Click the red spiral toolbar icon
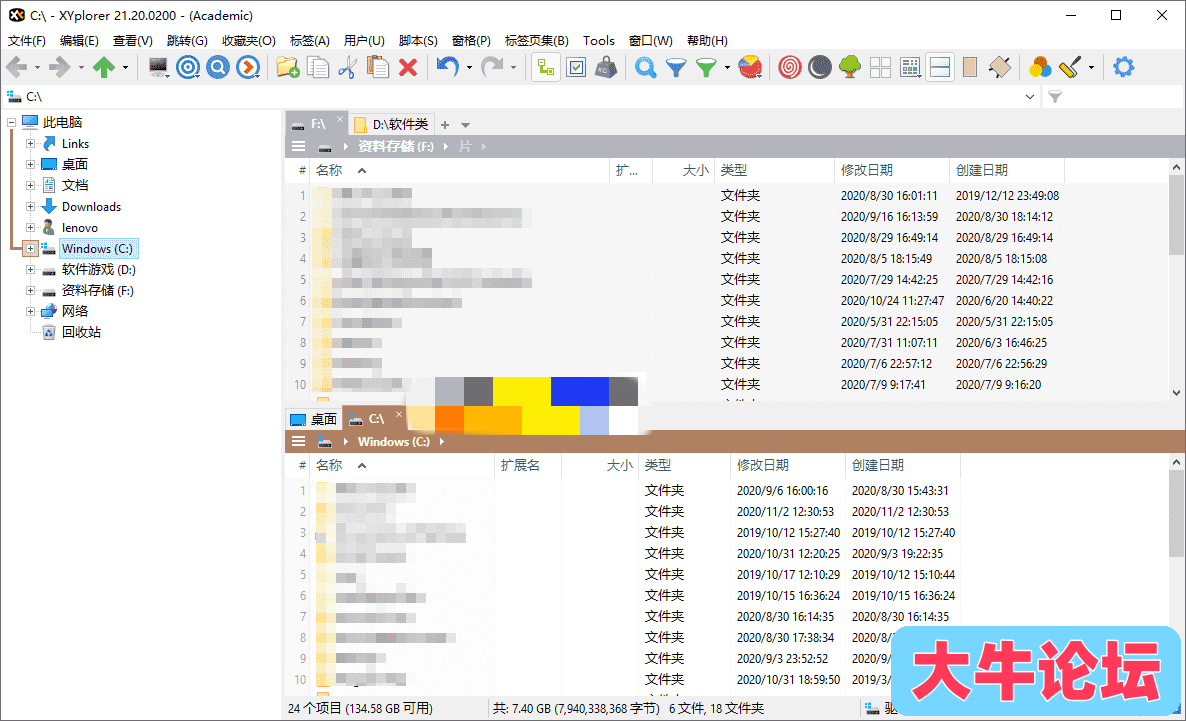The height and width of the screenshot is (721, 1186). coord(790,67)
